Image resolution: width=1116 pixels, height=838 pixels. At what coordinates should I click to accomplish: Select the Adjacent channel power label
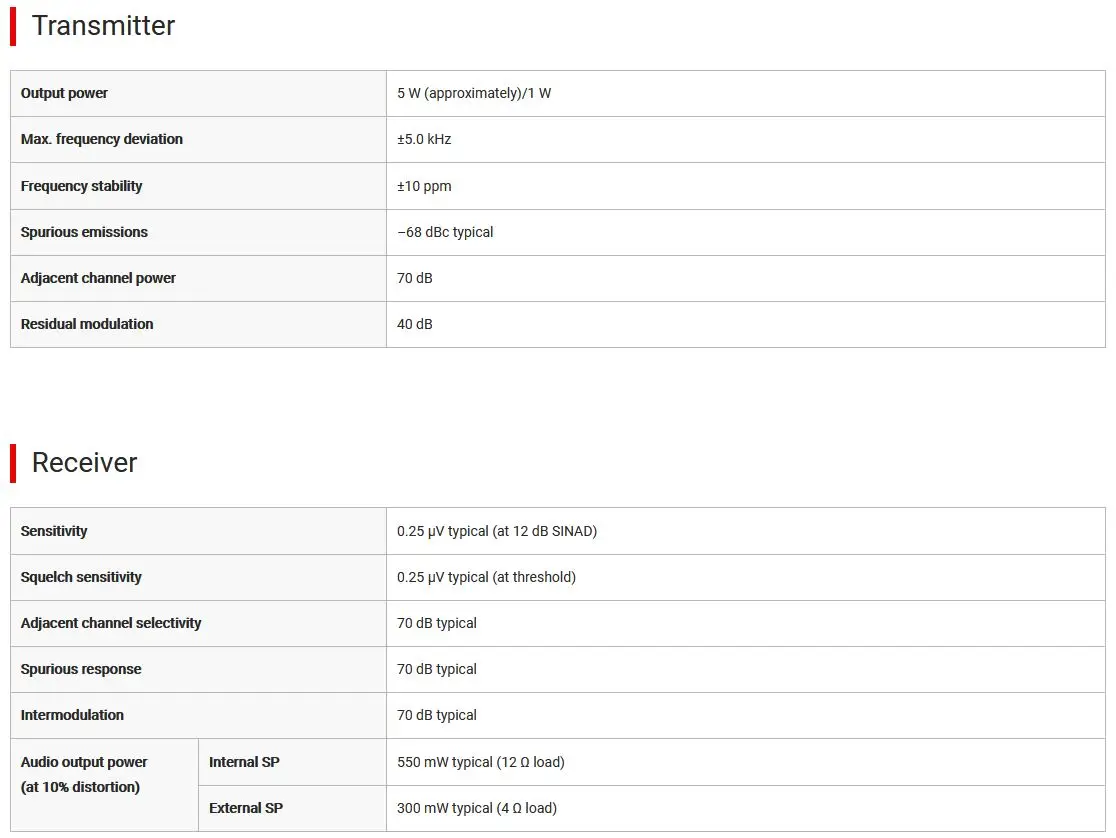click(98, 278)
